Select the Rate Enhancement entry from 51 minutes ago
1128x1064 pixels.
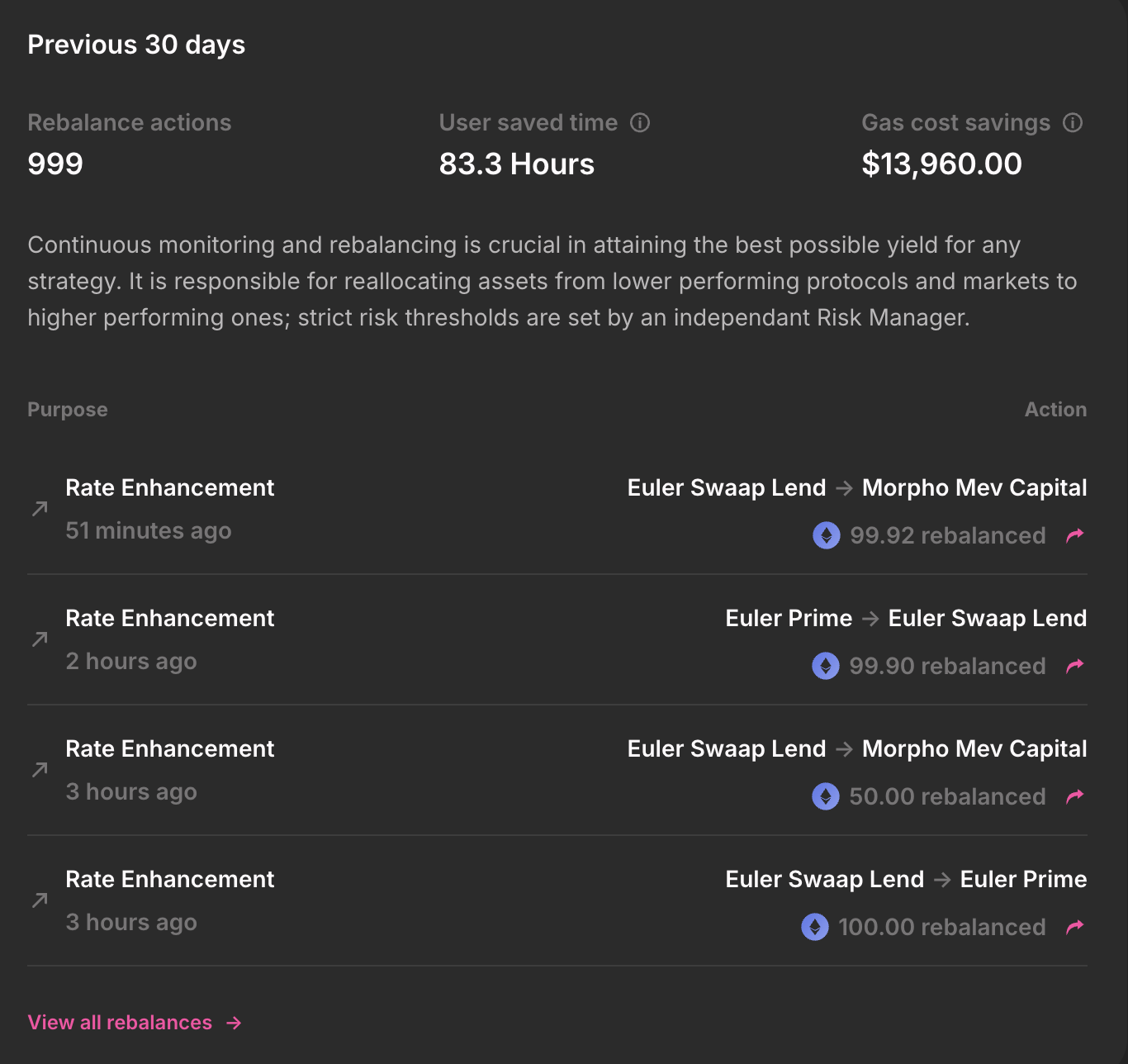pos(169,488)
